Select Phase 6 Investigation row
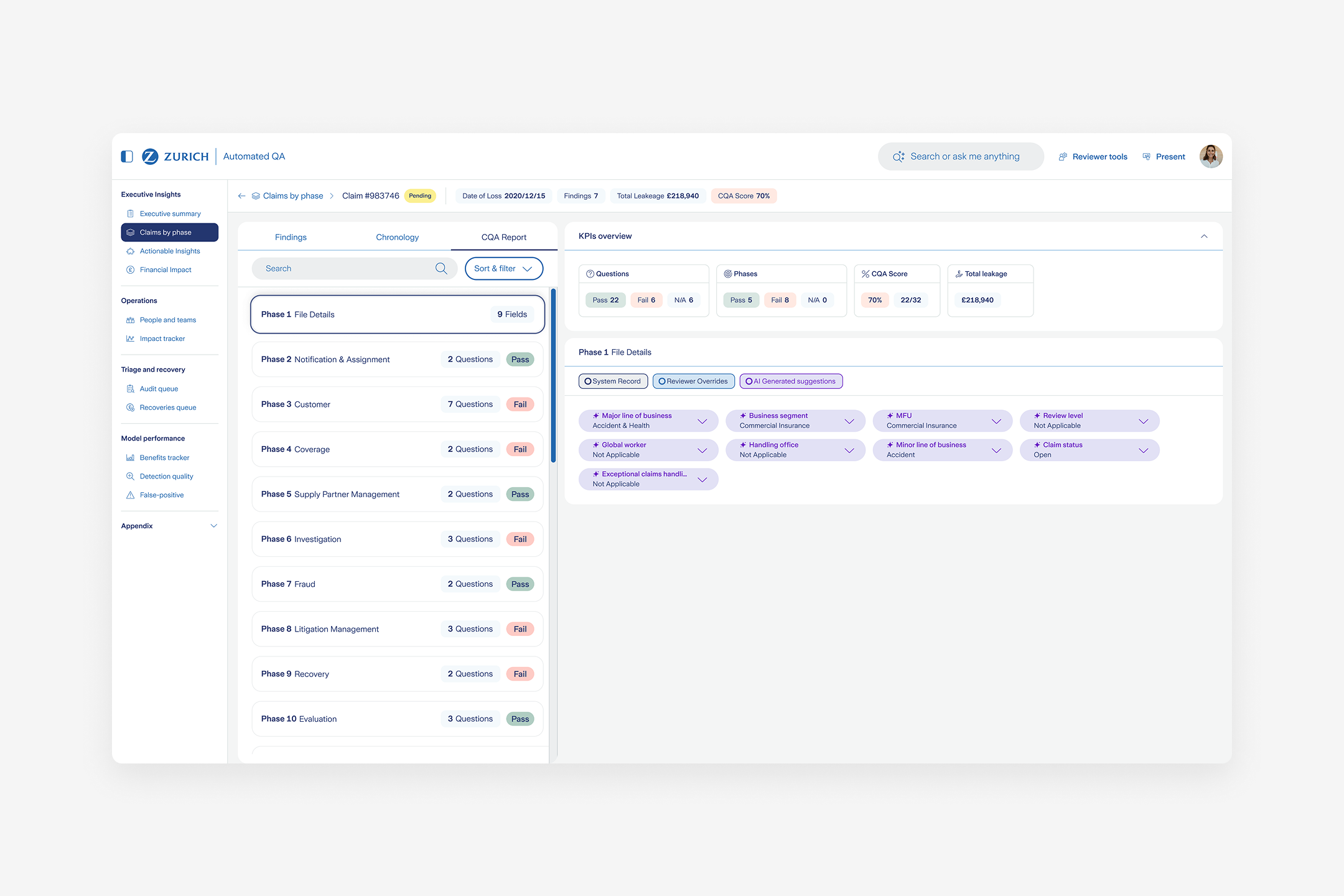The image size is (1344, 896). click(x=397, y=539)
